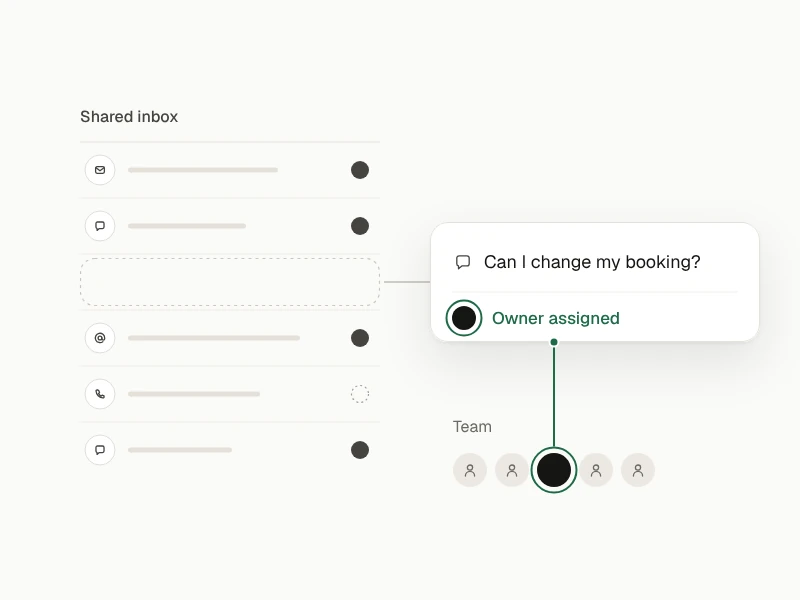Viewport: 800px width, 600px height.
Task: Pick the last person avatar in the Team row
Action: [x=638, y=470]
